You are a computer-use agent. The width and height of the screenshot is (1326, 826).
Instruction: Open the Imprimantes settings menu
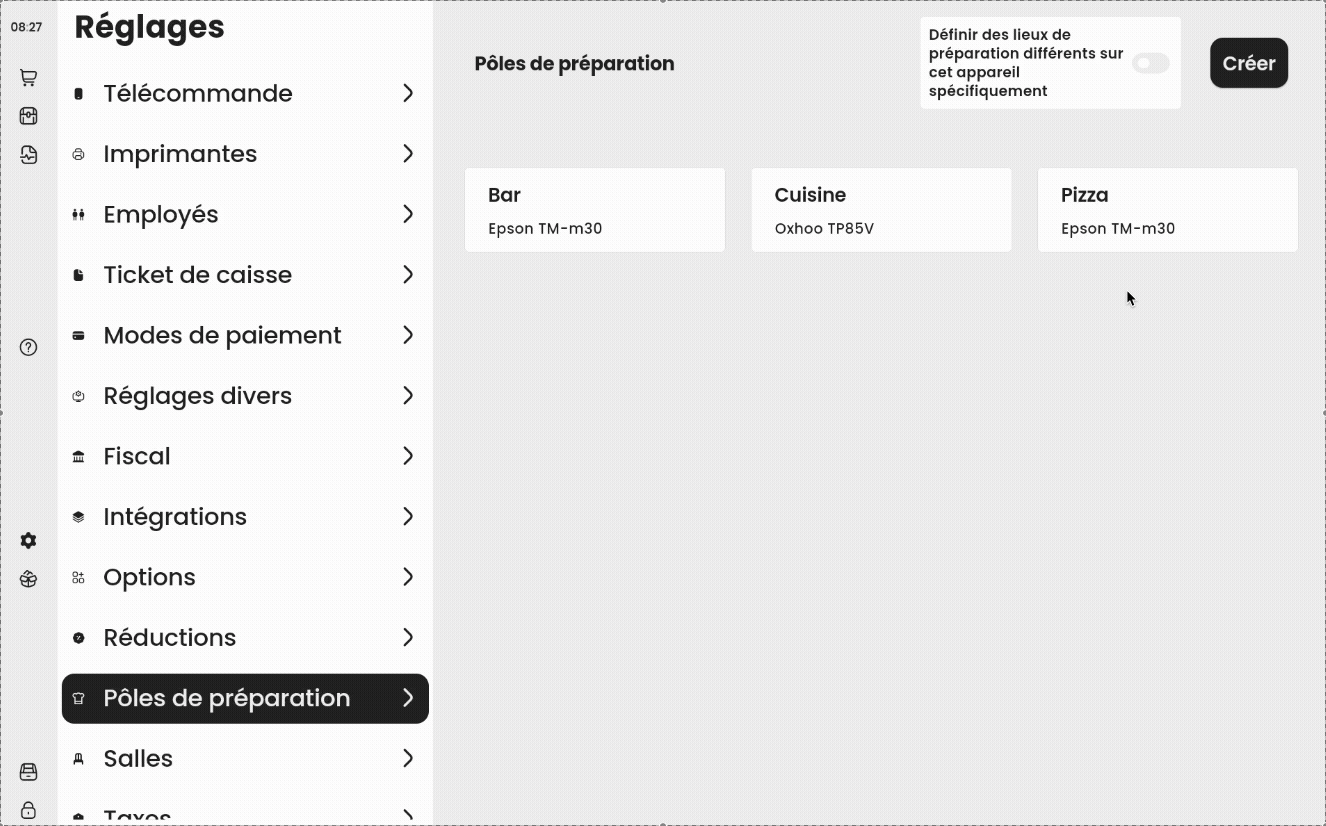[x=245, y=154]
